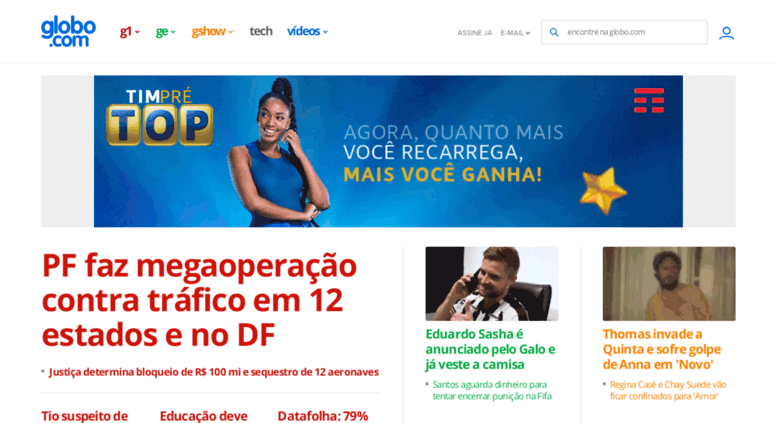Open Regina Casé e Chay Suede link

668,390
